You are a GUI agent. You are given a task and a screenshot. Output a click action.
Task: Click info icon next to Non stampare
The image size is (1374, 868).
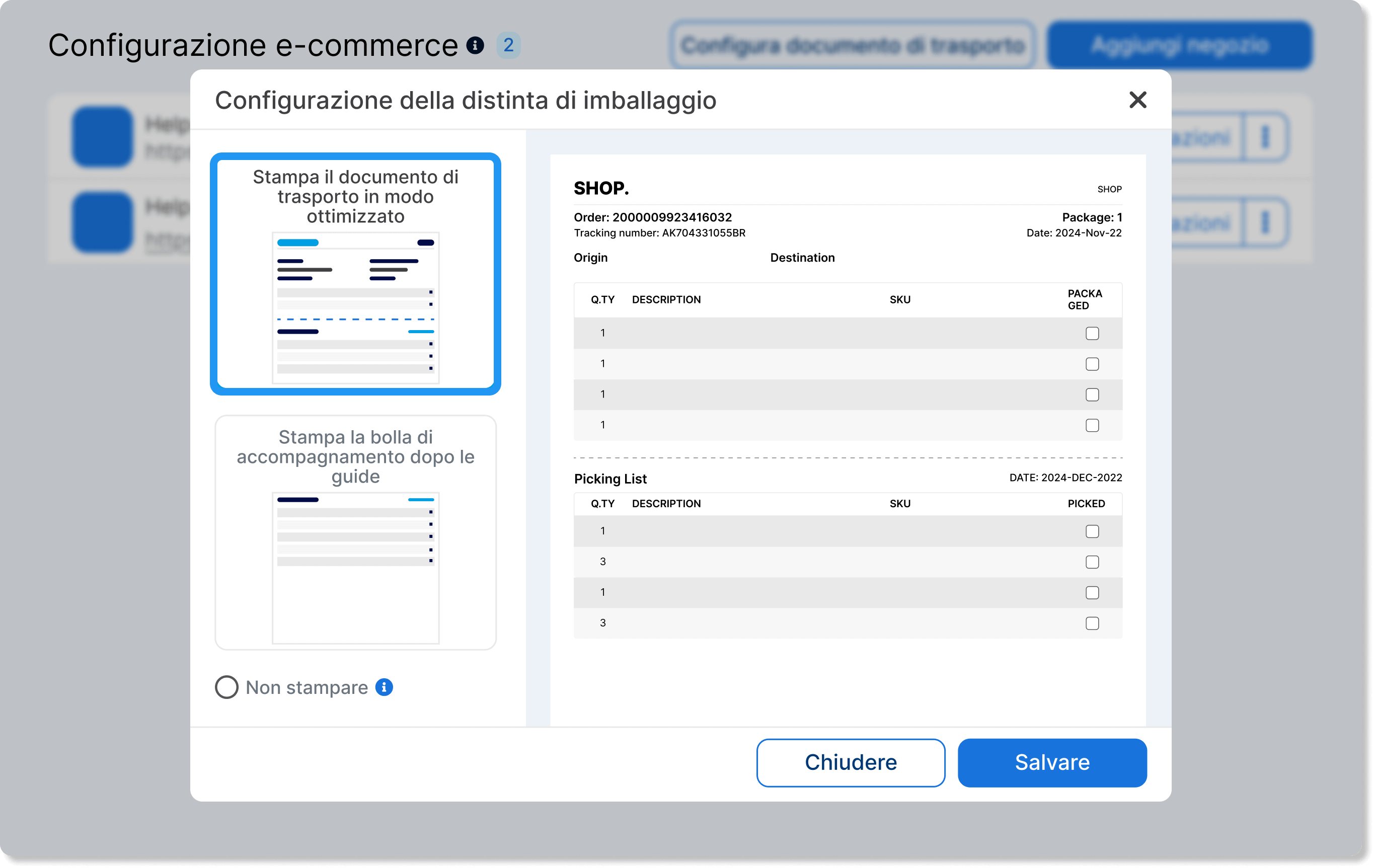click(x=384, y=687)
